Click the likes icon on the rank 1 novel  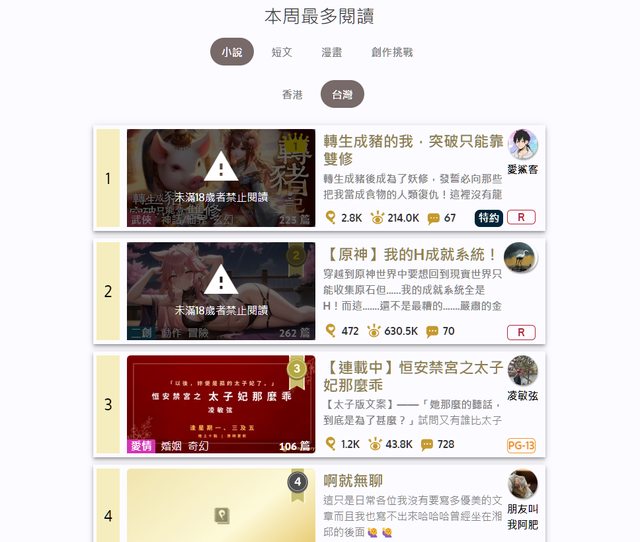[x=331, y=218]
